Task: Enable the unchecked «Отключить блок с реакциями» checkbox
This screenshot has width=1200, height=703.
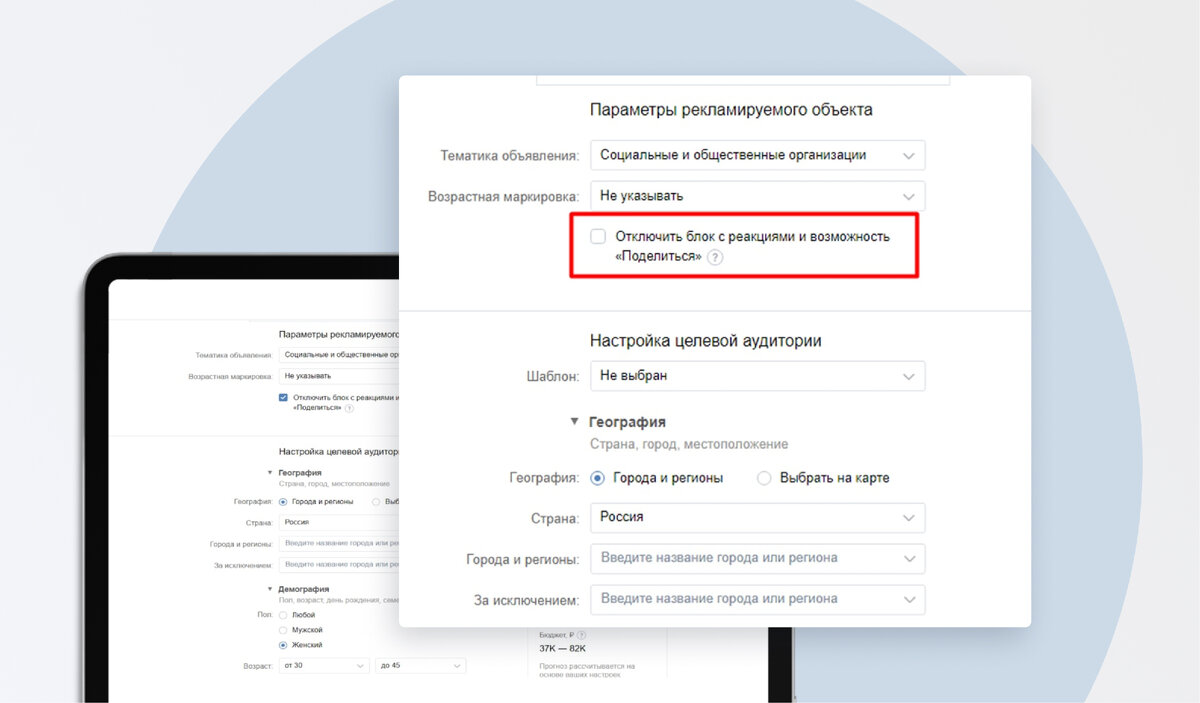Action: (598, 236)
